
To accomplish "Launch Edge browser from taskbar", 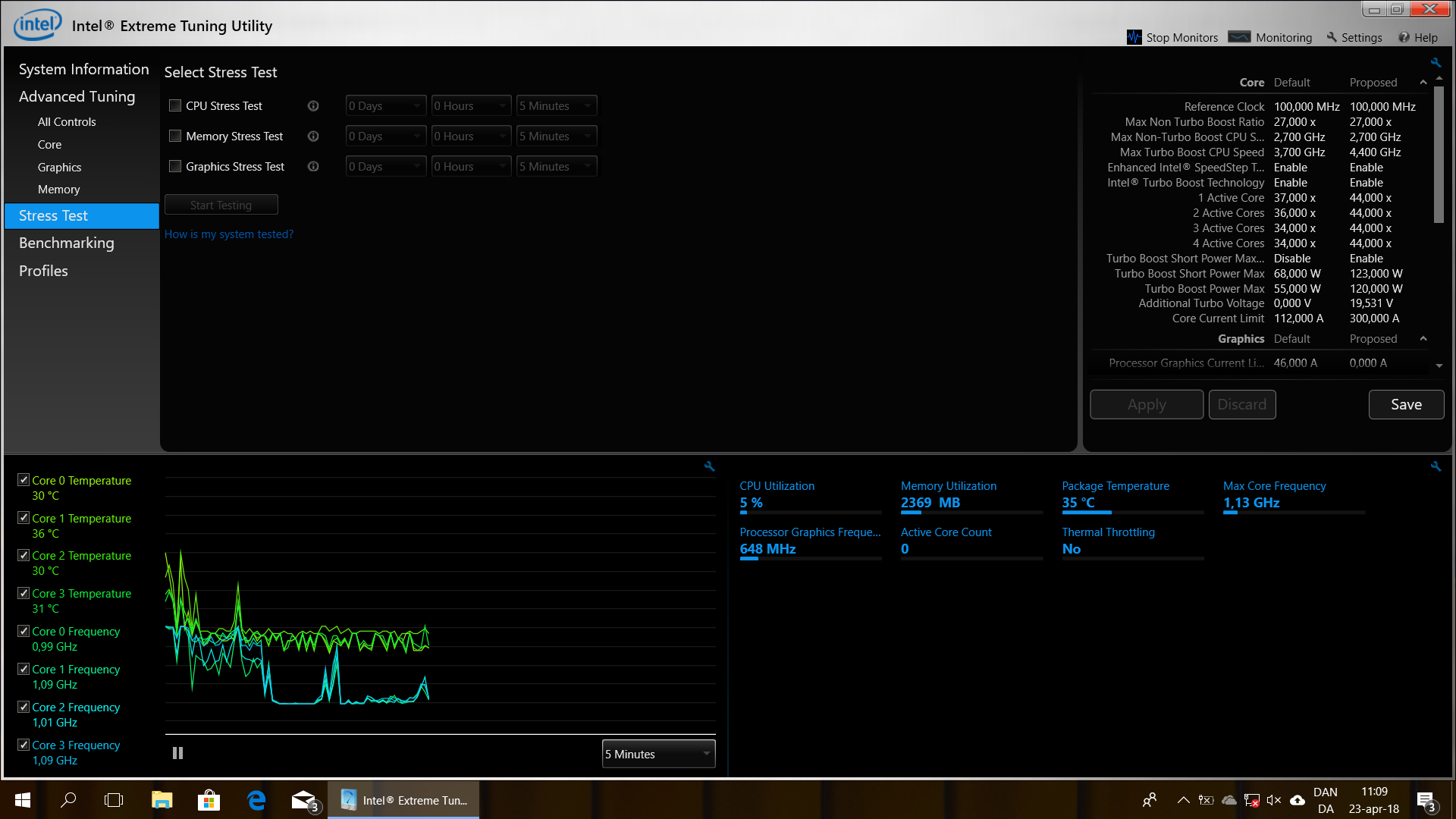I will [x=256, y=800].
